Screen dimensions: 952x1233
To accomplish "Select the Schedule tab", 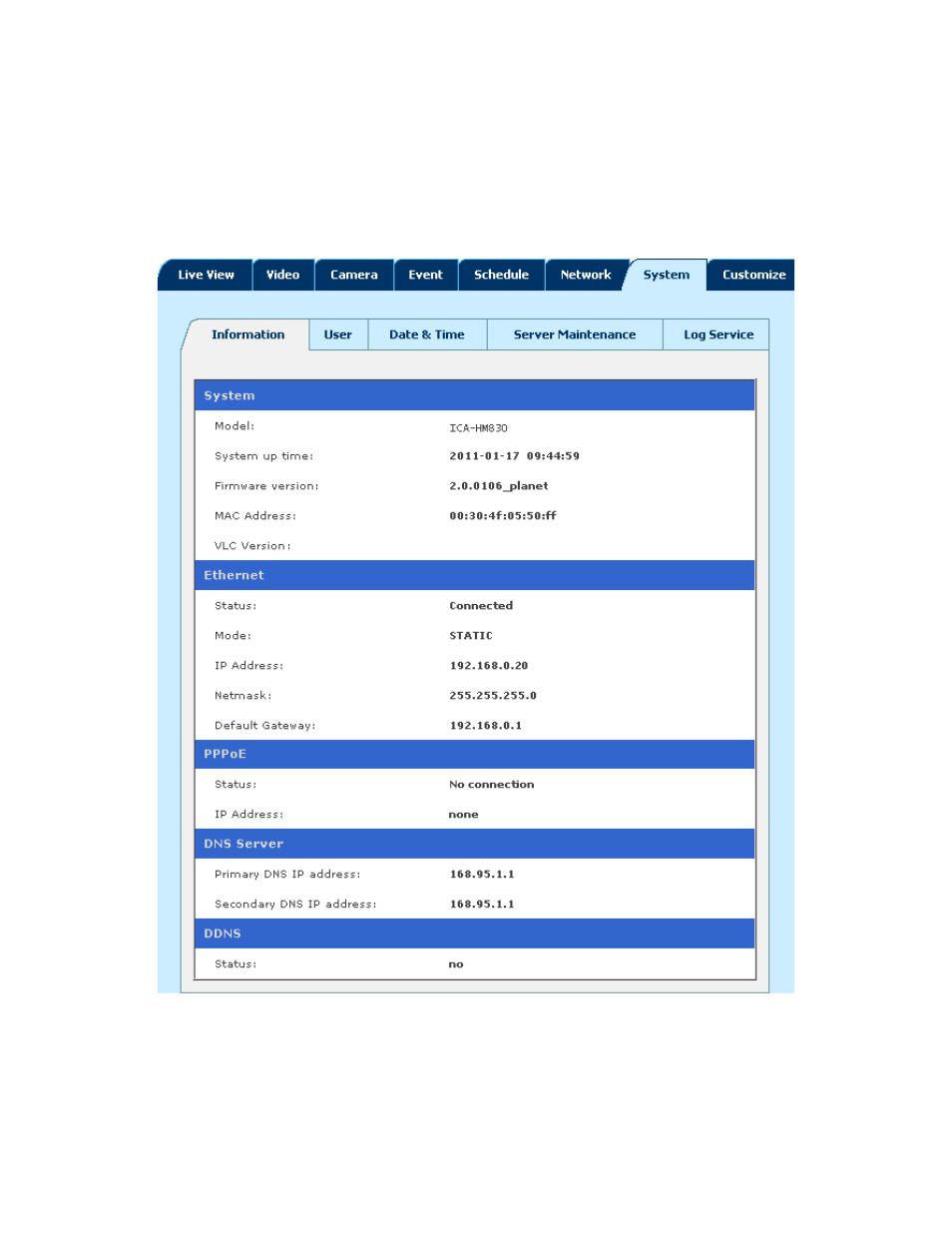I will click(x=501, y=275).
